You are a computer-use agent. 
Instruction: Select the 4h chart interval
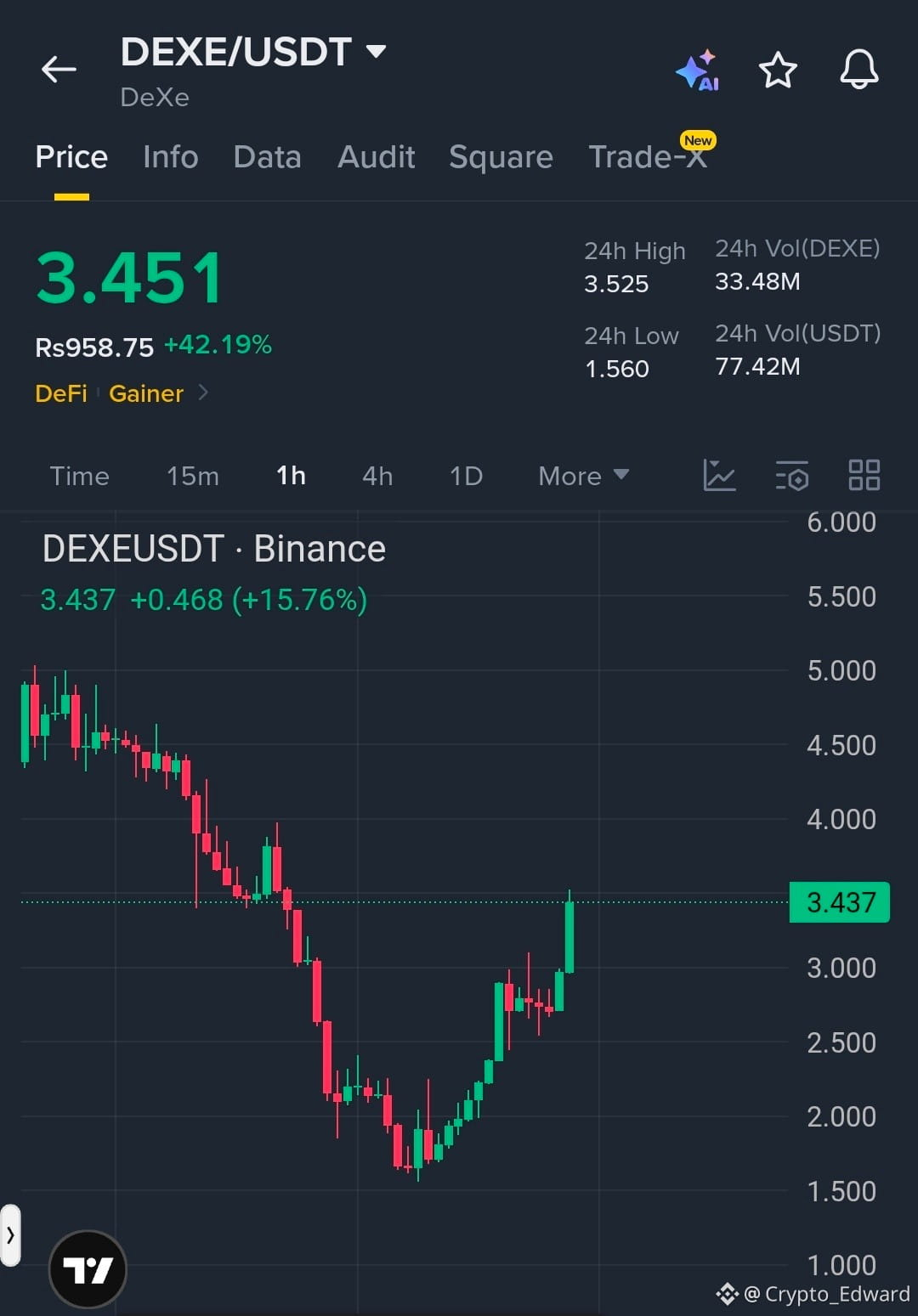tap(377, 476)
